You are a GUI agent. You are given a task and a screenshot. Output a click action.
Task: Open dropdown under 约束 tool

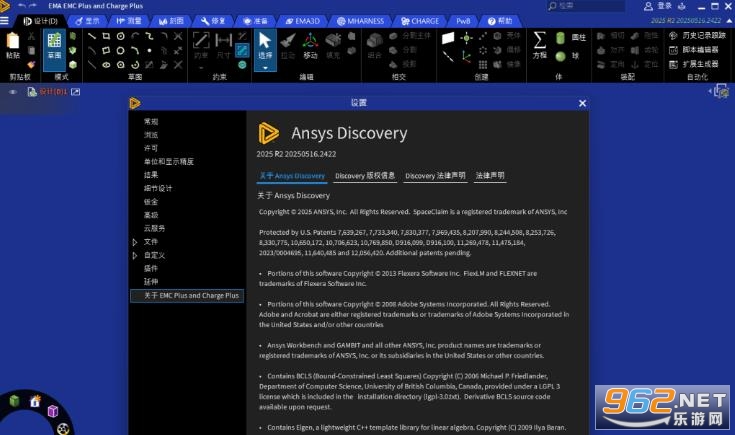point(201,68)
